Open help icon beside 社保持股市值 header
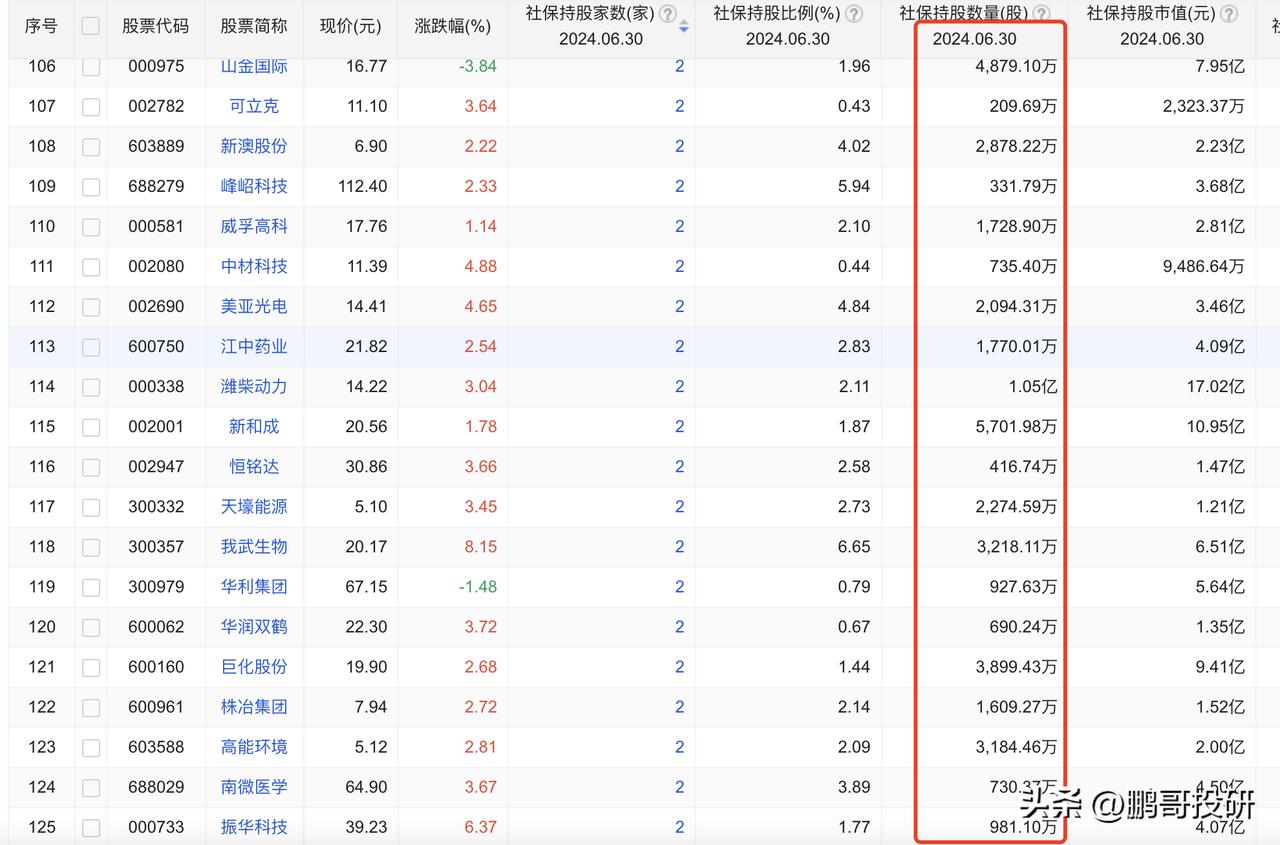The width and height of the screenshot is (1280, 845). [1229, 14]
